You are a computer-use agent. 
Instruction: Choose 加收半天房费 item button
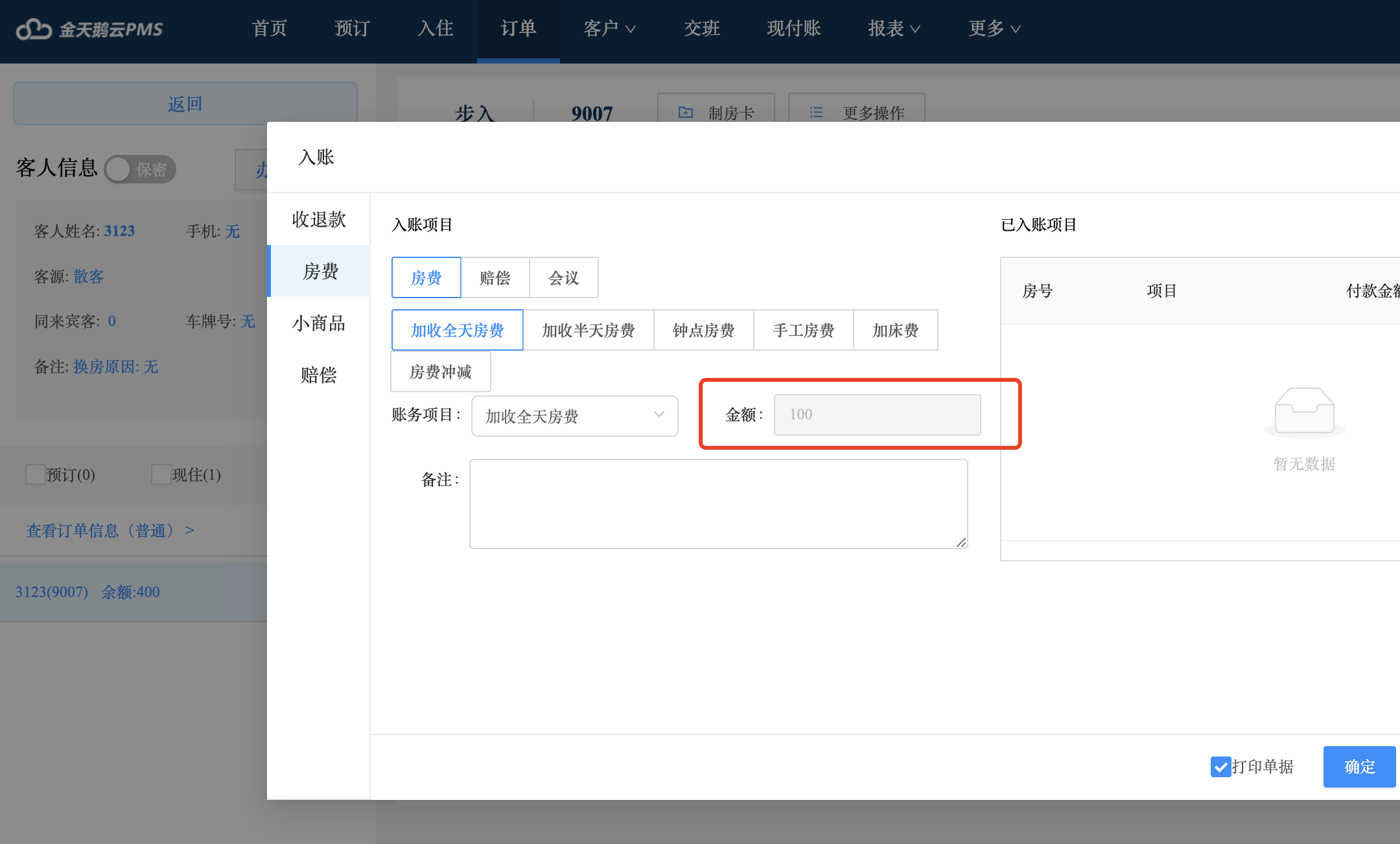(589, 330)
